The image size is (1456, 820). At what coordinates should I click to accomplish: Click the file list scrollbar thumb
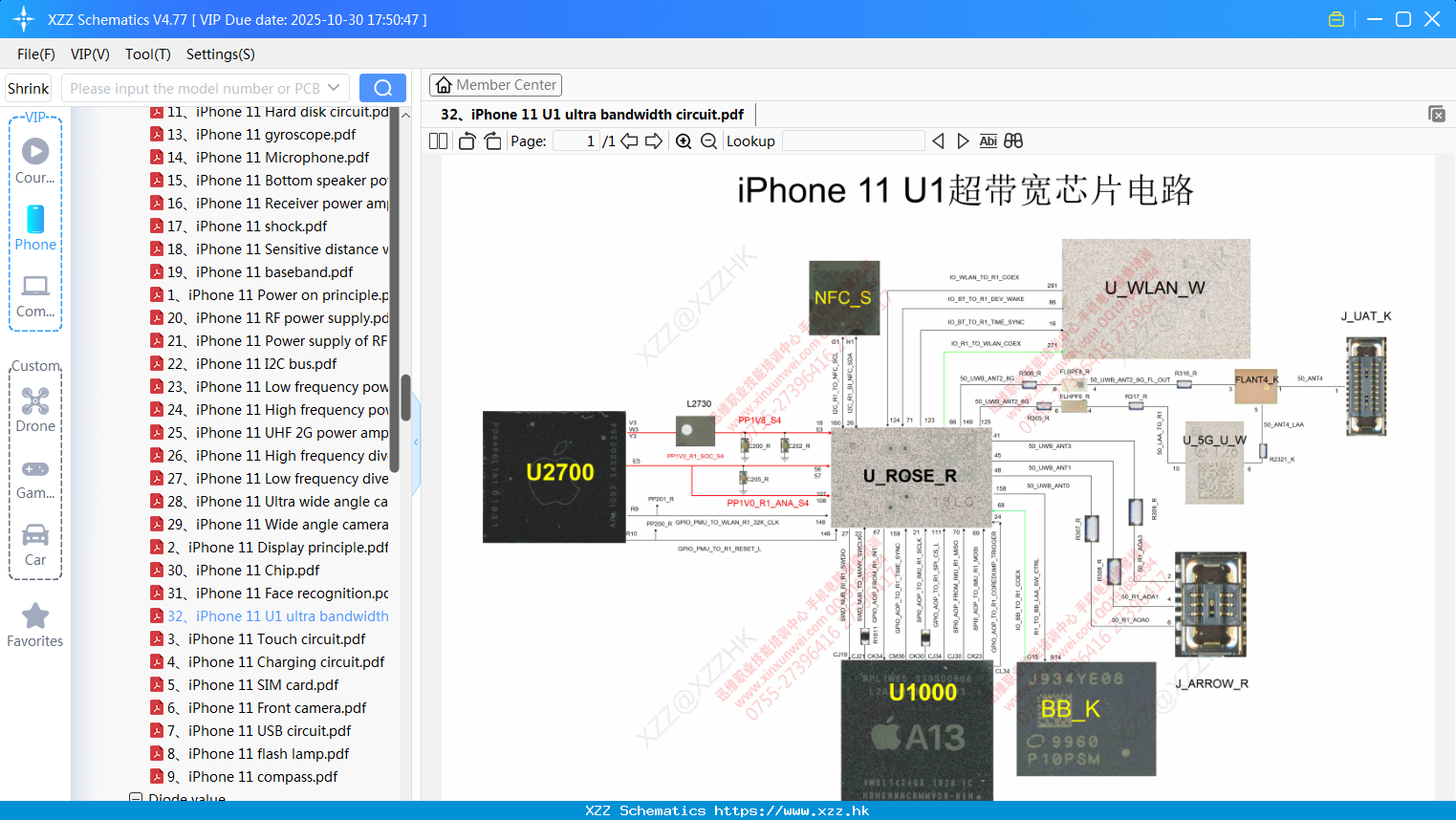(x=405, y=397)
